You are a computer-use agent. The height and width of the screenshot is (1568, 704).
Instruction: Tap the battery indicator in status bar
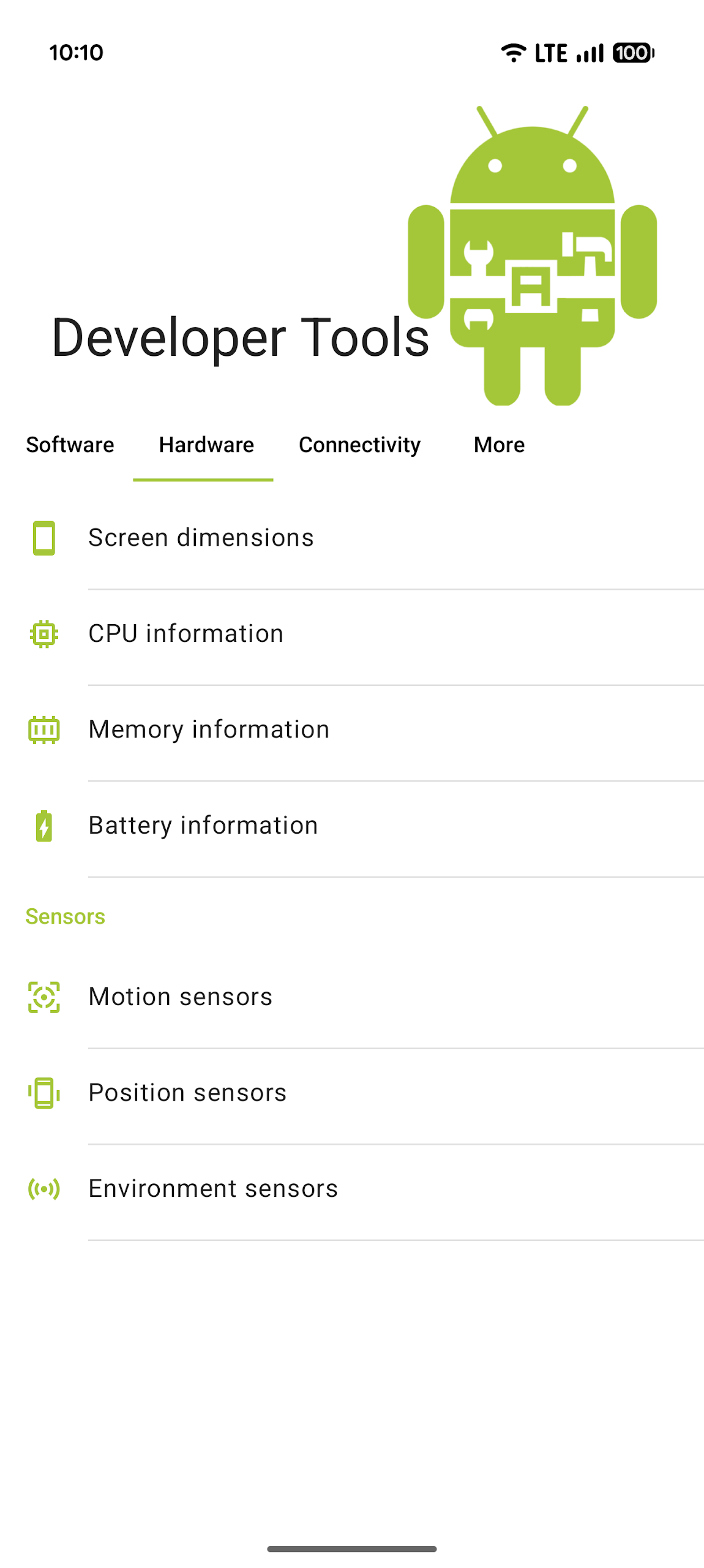click(633, 53)
